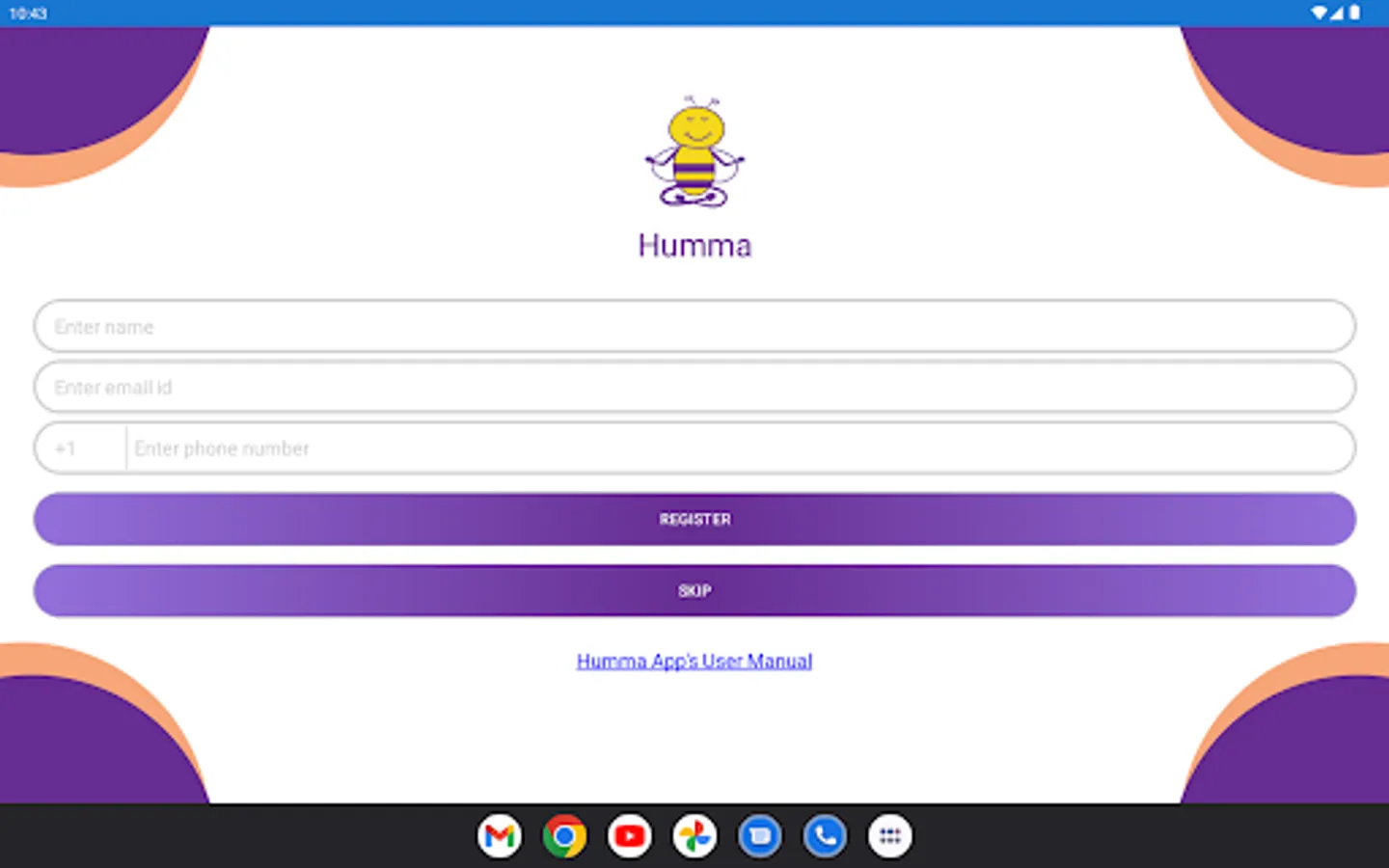
Task: Tap the 10:43 clock in status bar
Action: pos(28,14)
